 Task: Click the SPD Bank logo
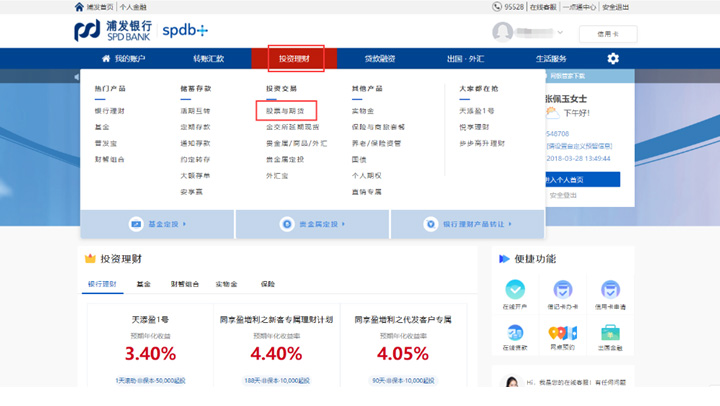pos(113,31)
